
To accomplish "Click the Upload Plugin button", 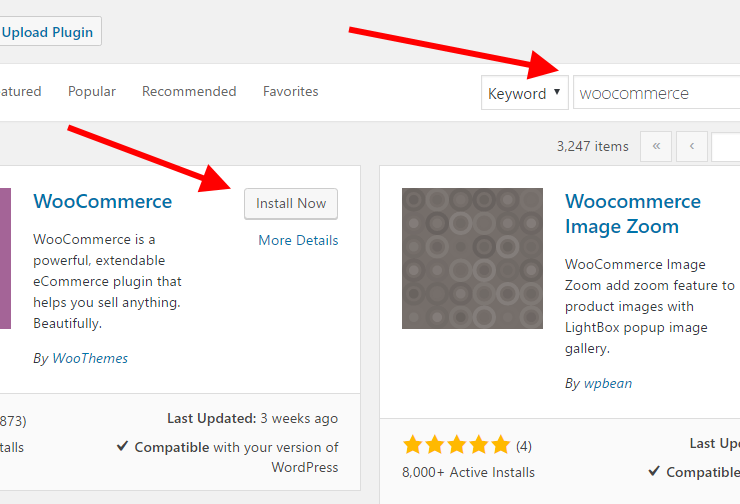I will (x=49, y=32).
